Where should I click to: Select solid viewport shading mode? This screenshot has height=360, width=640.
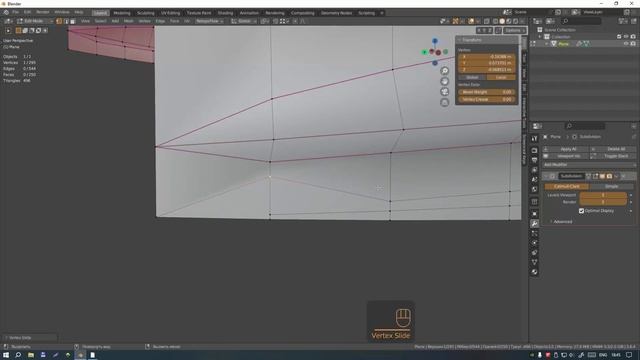click(502, 21)
